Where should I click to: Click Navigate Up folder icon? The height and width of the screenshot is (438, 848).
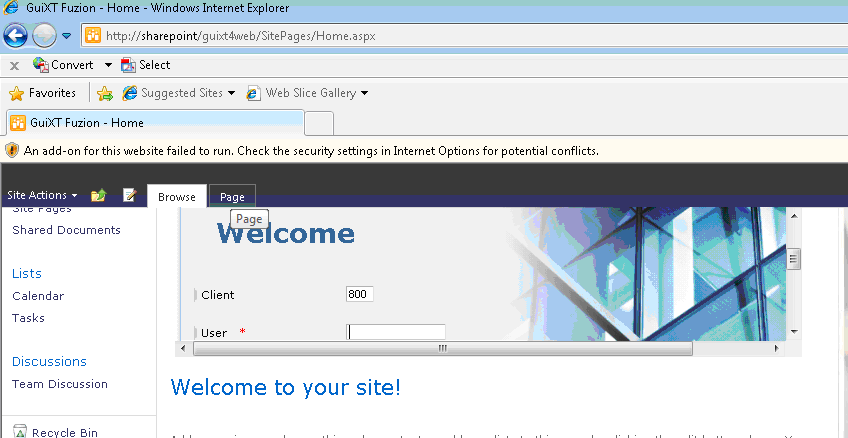(98, 195)
